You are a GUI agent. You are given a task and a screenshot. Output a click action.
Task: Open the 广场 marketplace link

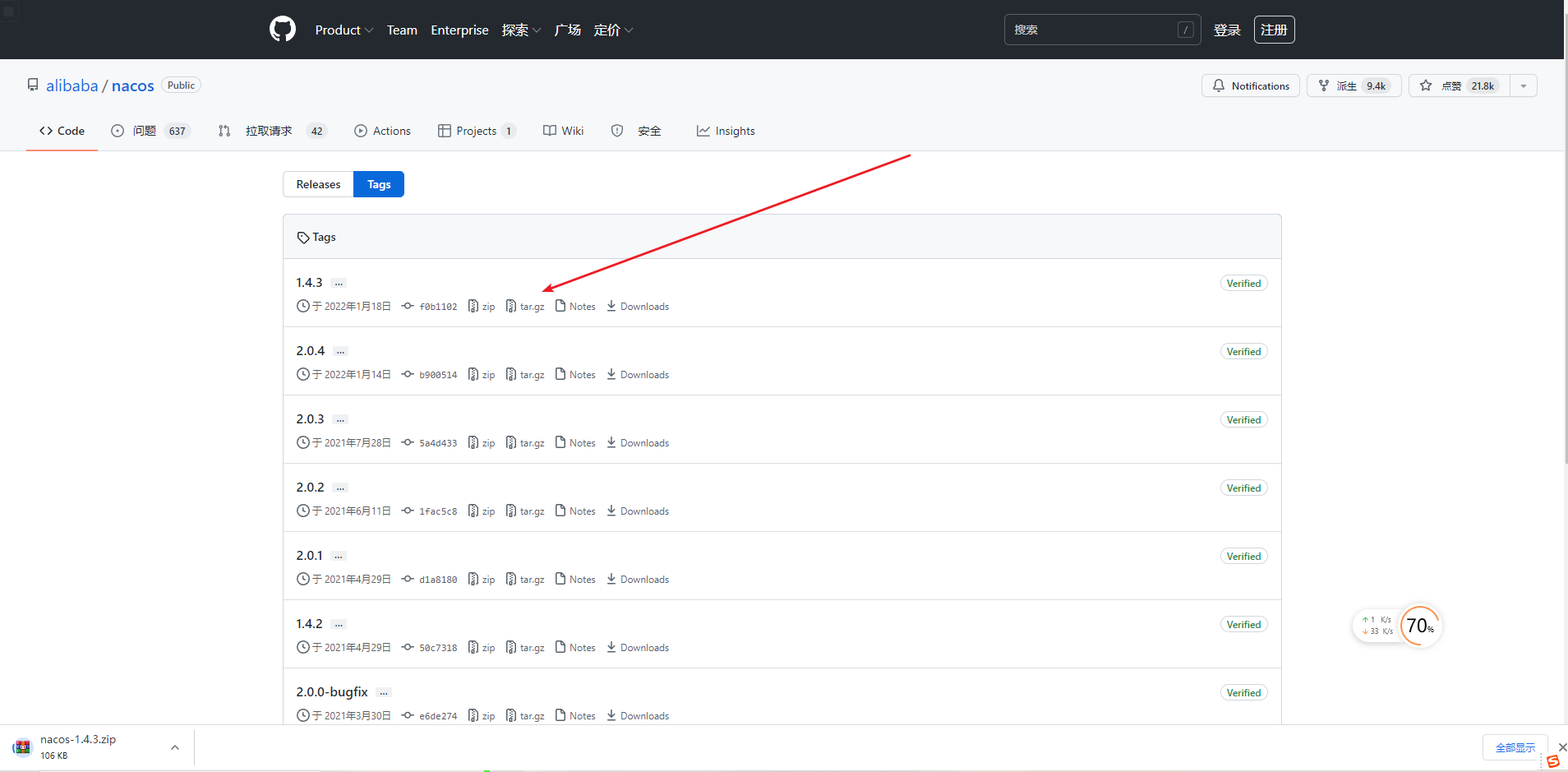tap(567, 30)
